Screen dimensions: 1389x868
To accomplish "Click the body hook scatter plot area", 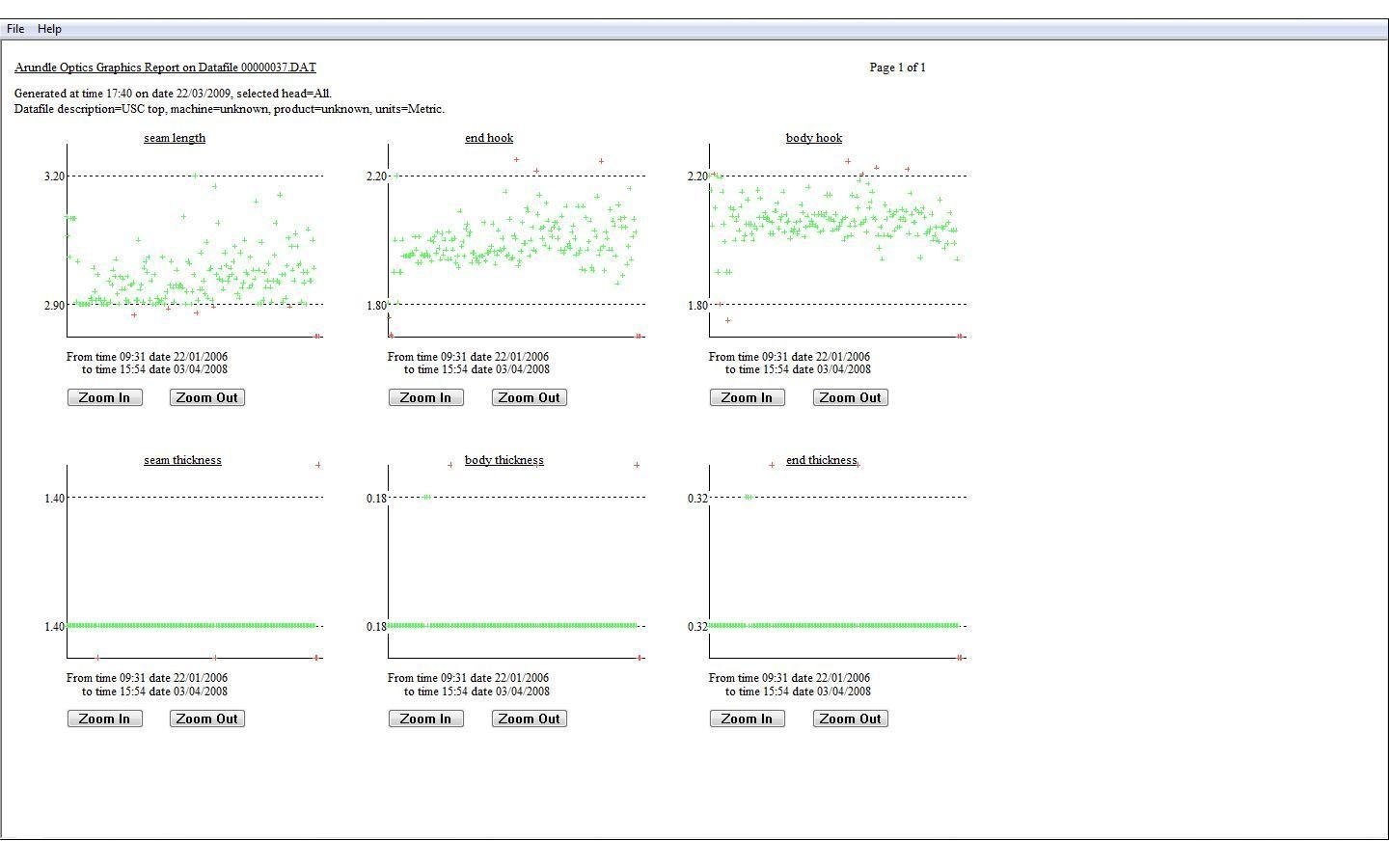I will coord(837,240).
